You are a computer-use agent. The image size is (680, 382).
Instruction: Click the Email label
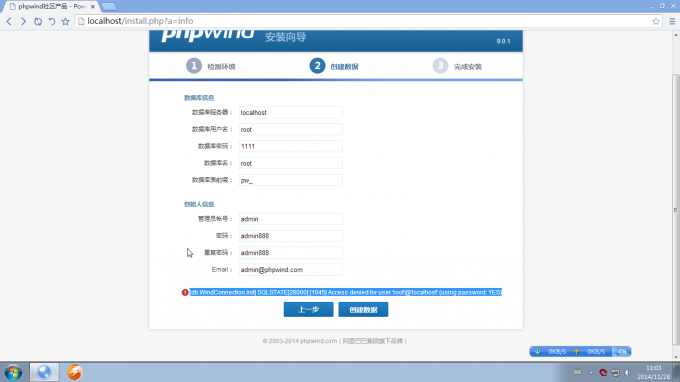point(222,270)
